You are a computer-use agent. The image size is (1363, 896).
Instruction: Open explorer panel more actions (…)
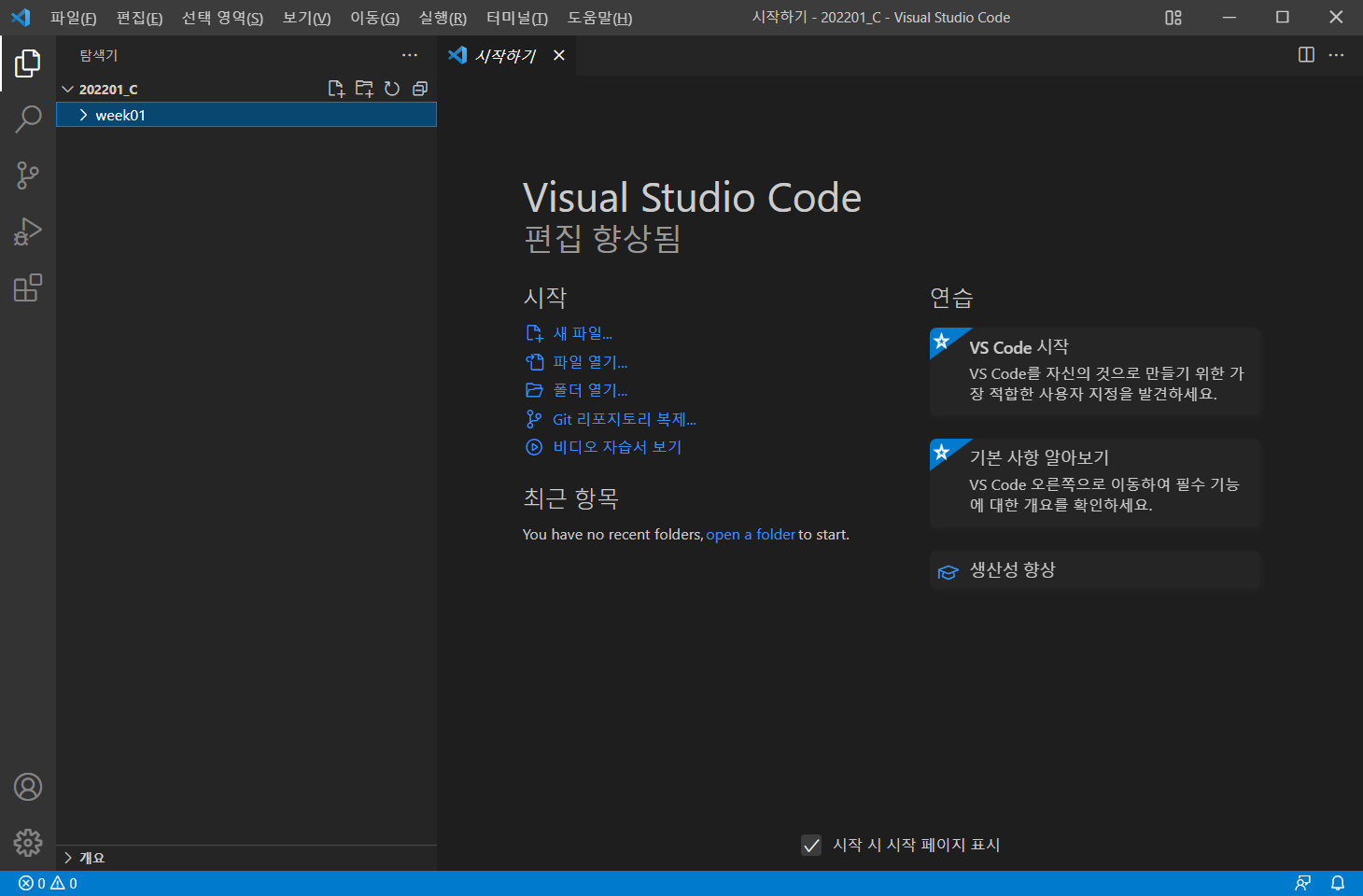(x=410, y=55)
